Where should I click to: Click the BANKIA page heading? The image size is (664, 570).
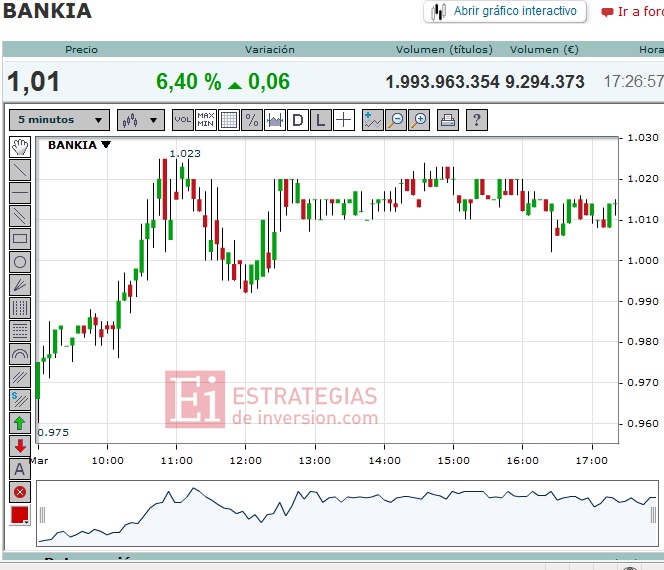(x=47, y=11)
